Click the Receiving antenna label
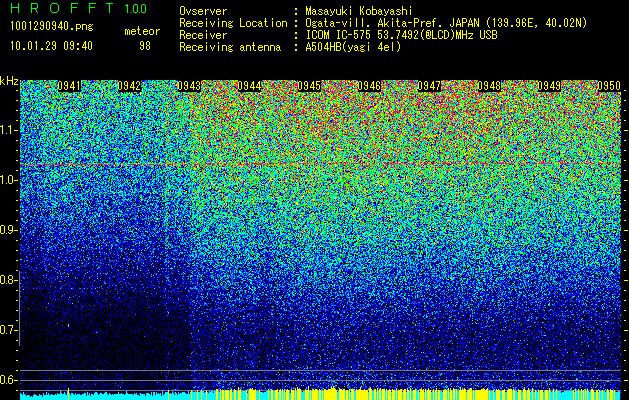This screenshot has width=629, height=400. 230,47
